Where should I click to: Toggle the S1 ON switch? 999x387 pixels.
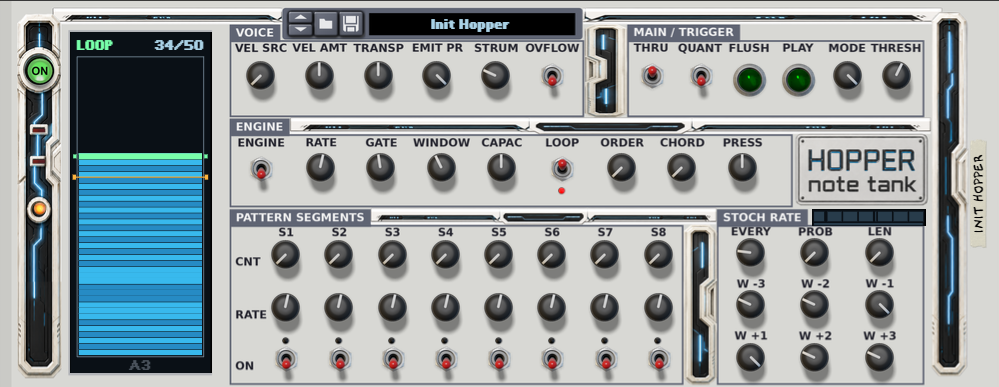286,360
